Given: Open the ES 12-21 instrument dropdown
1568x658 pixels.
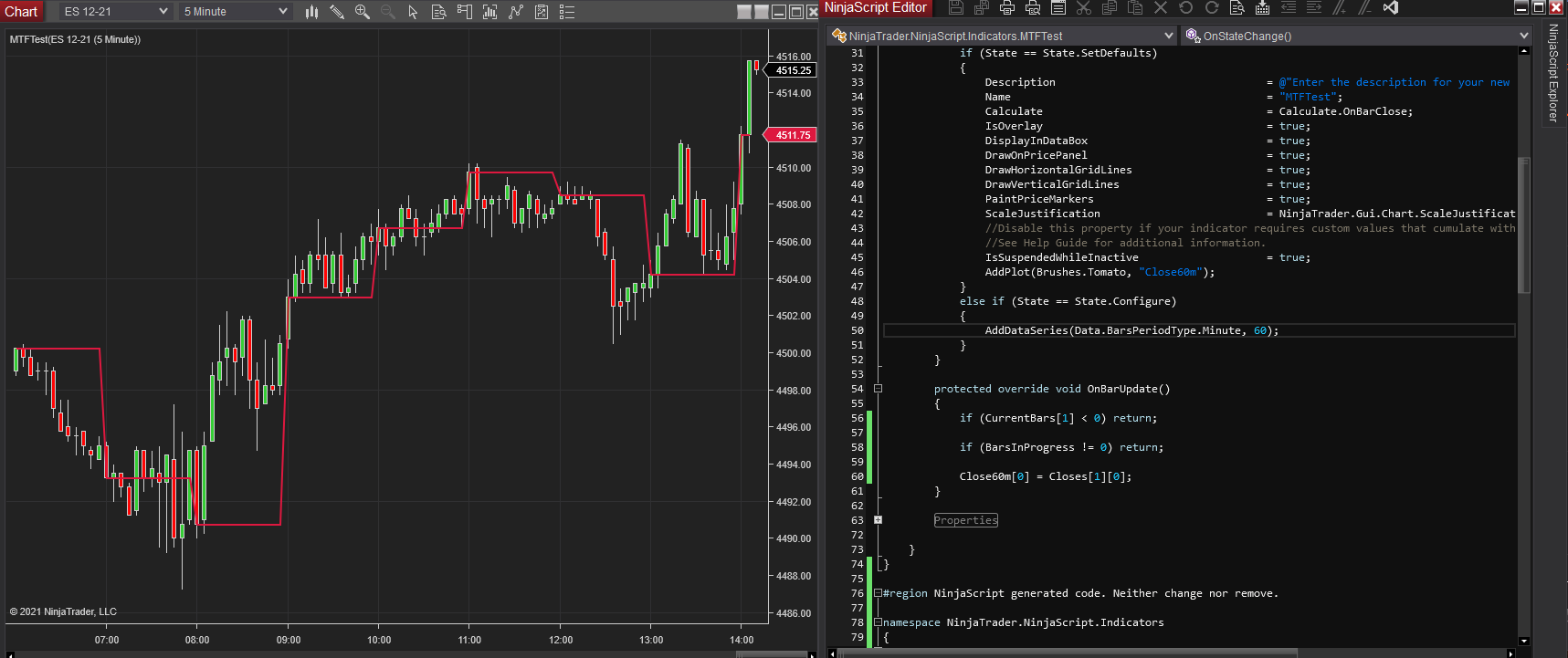Looking at the screenshot, I should (x=116, y=12).
